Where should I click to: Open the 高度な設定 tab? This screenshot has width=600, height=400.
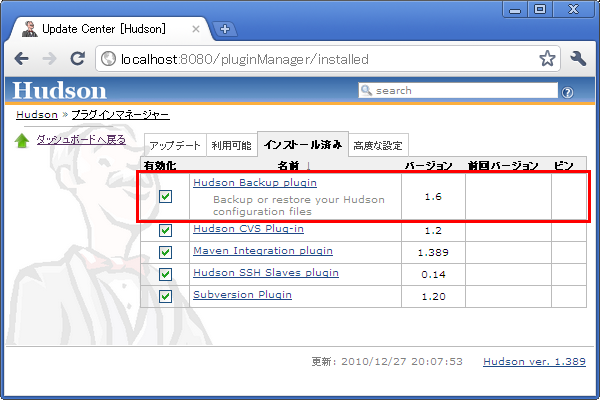click(378, 145)
